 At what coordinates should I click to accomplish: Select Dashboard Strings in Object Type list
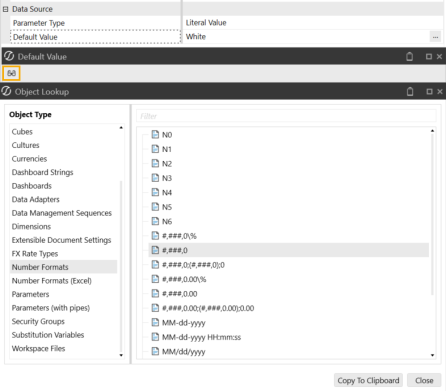click(42, 172)
